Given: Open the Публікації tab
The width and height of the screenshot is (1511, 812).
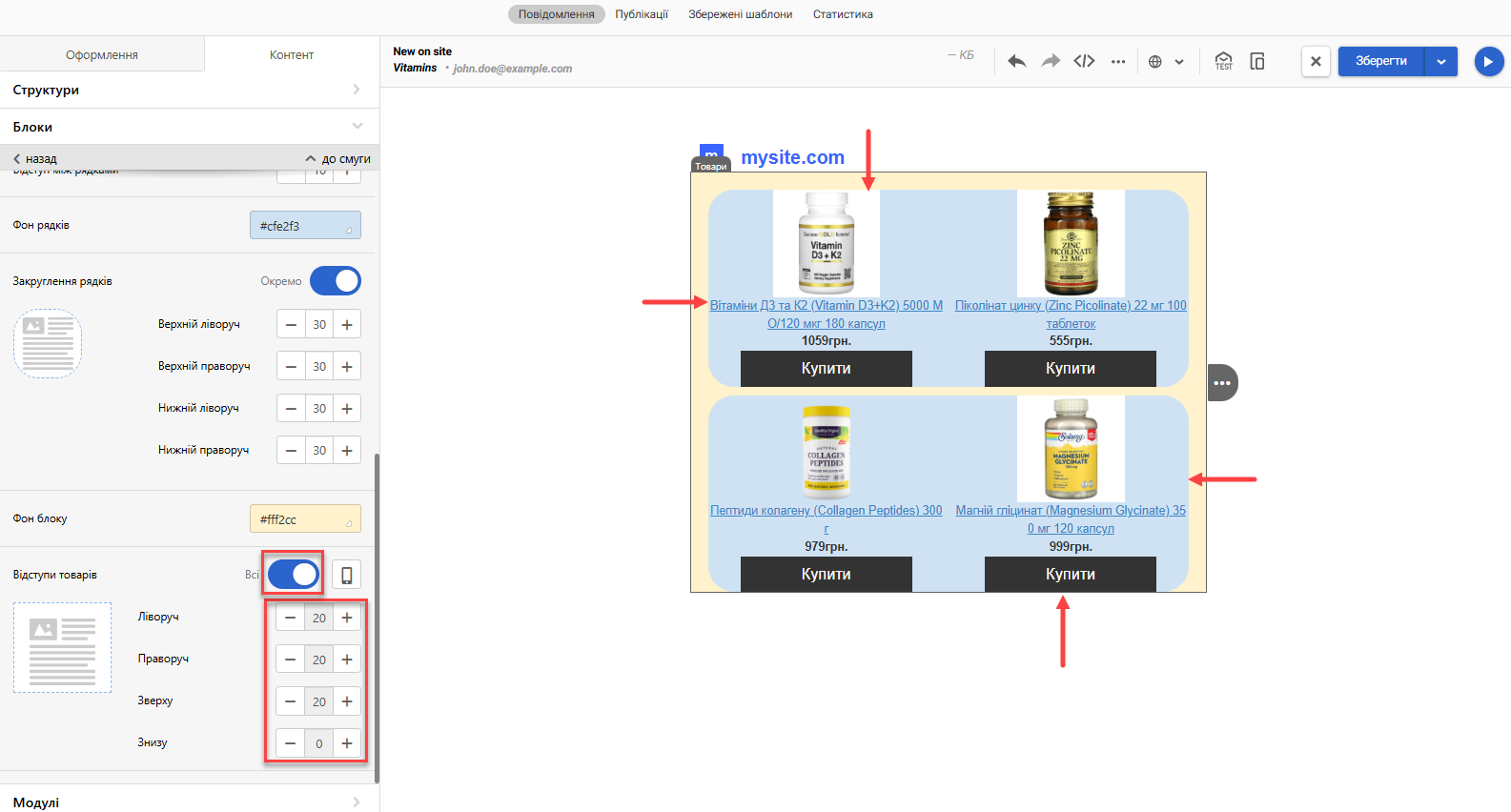Looking at the screenshot, I should tap(642, 14).
